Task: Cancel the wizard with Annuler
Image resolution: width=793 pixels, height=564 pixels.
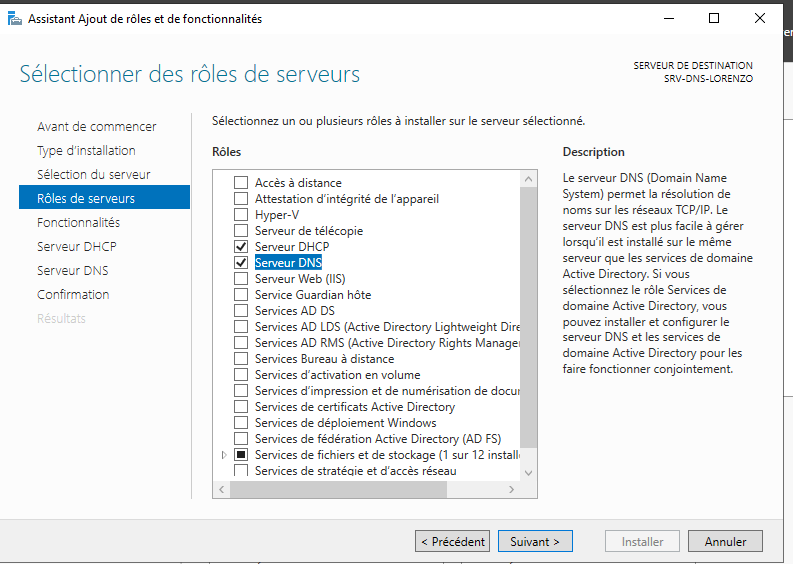Action: click(725, 542)
